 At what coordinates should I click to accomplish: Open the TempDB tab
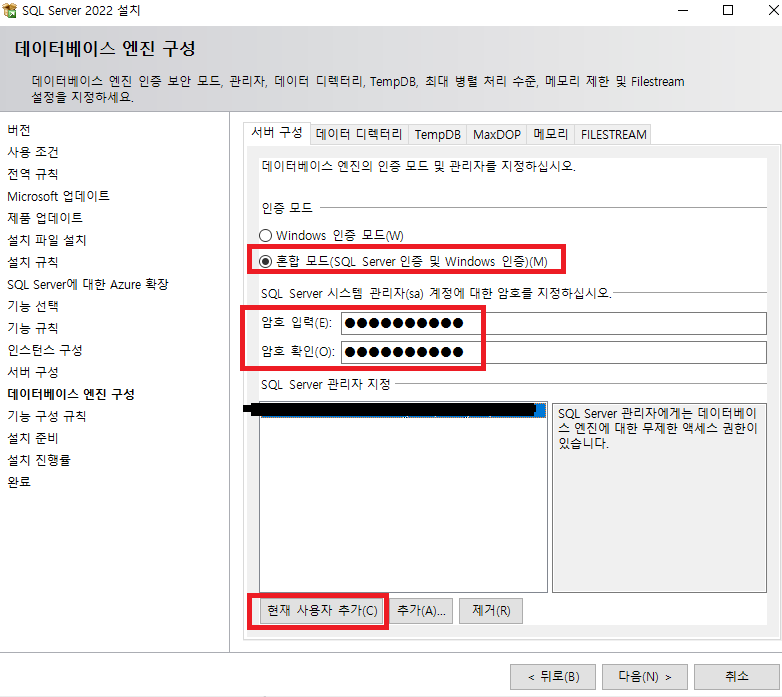point(437,135)
